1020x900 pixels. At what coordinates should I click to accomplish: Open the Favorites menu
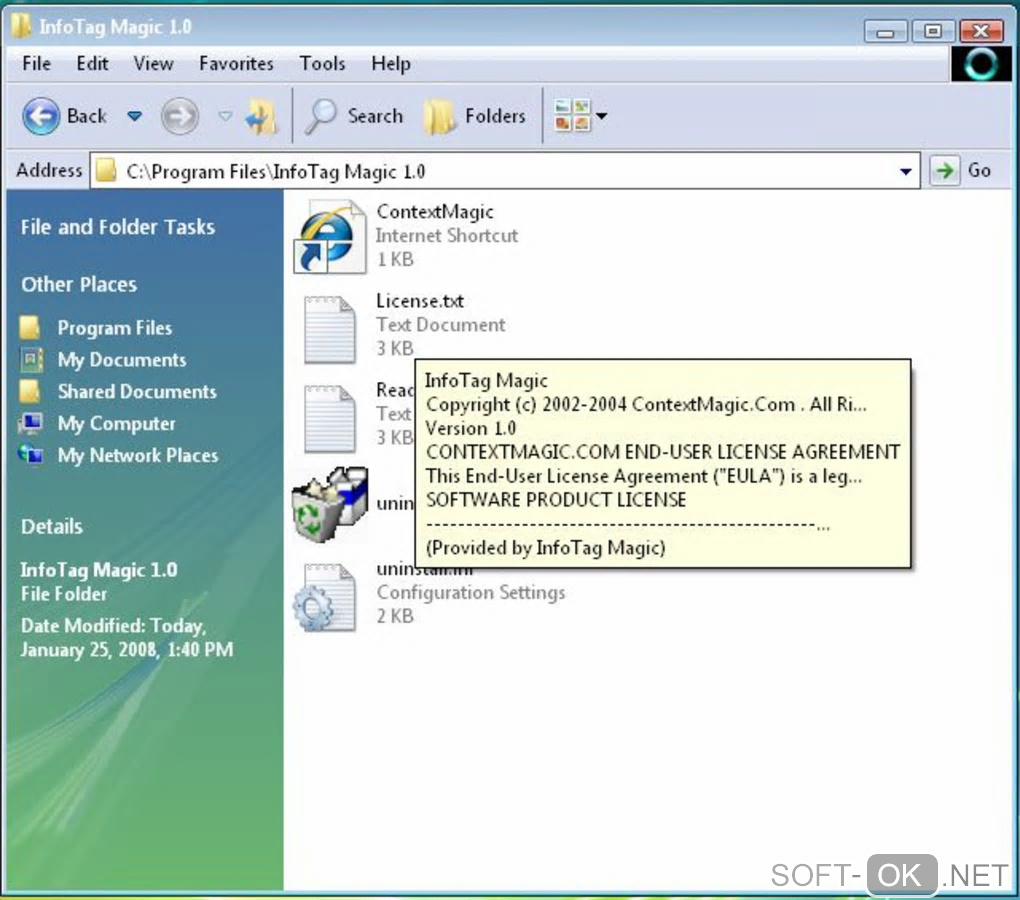coord(236,64)
